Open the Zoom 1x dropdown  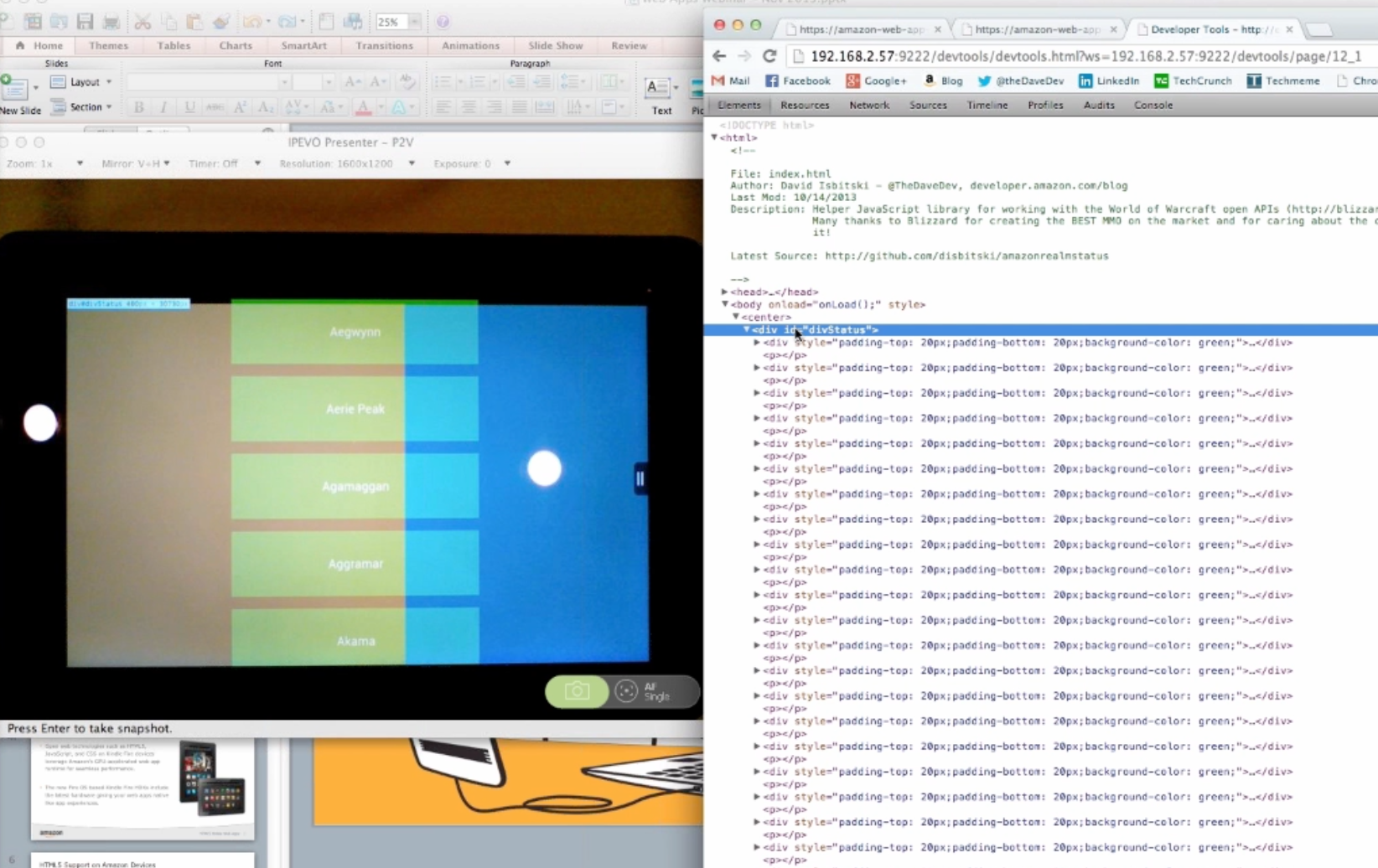click(x=80, y=163)
